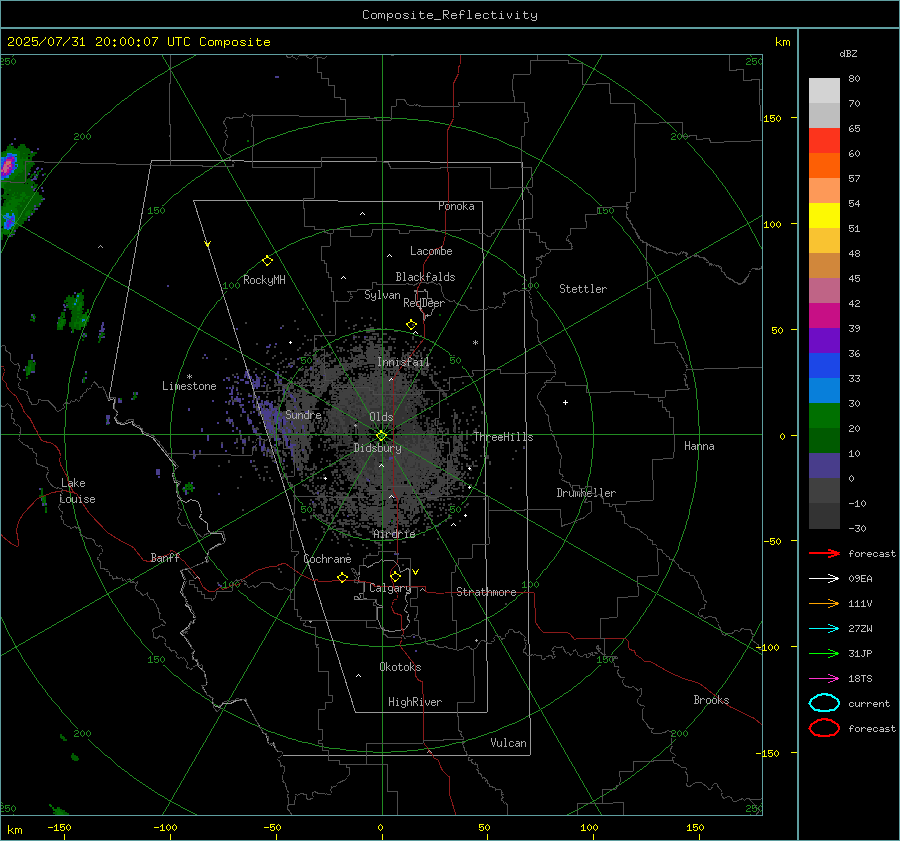Click the Strathmore map label
This screenshot has width=900, height=841.
click(486, 592)
